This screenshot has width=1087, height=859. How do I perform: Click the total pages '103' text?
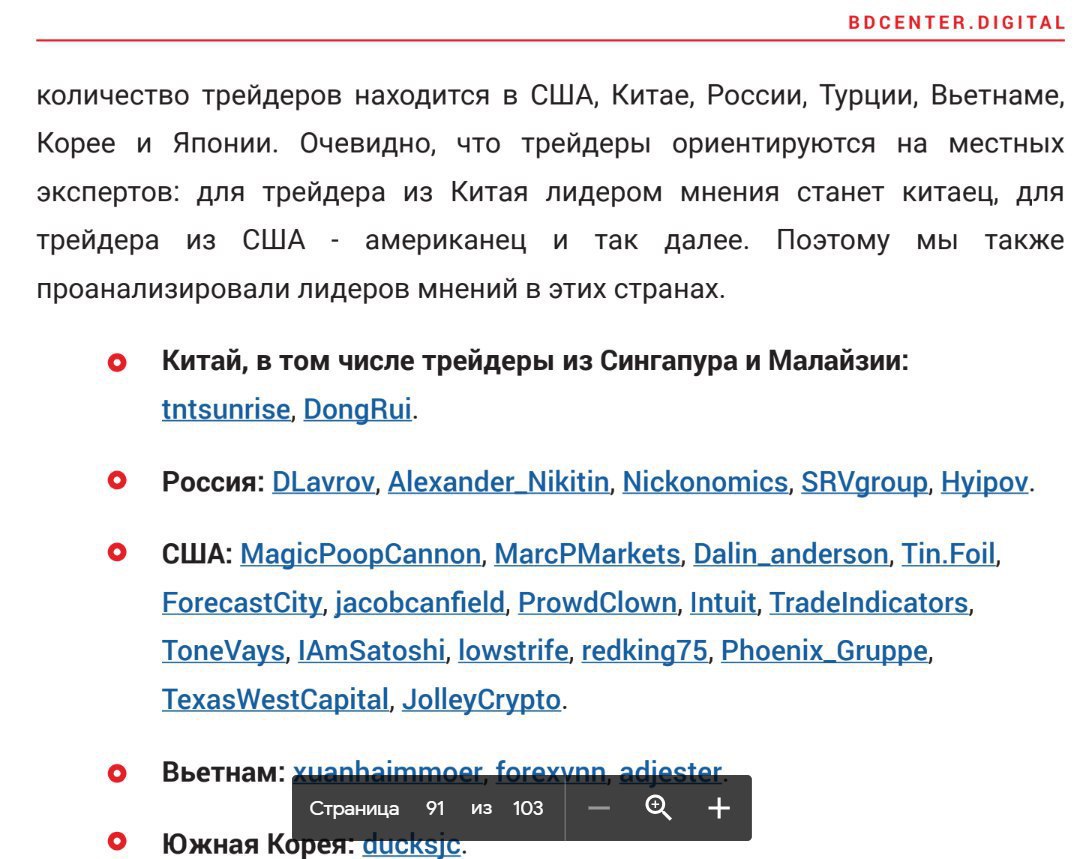528,808
